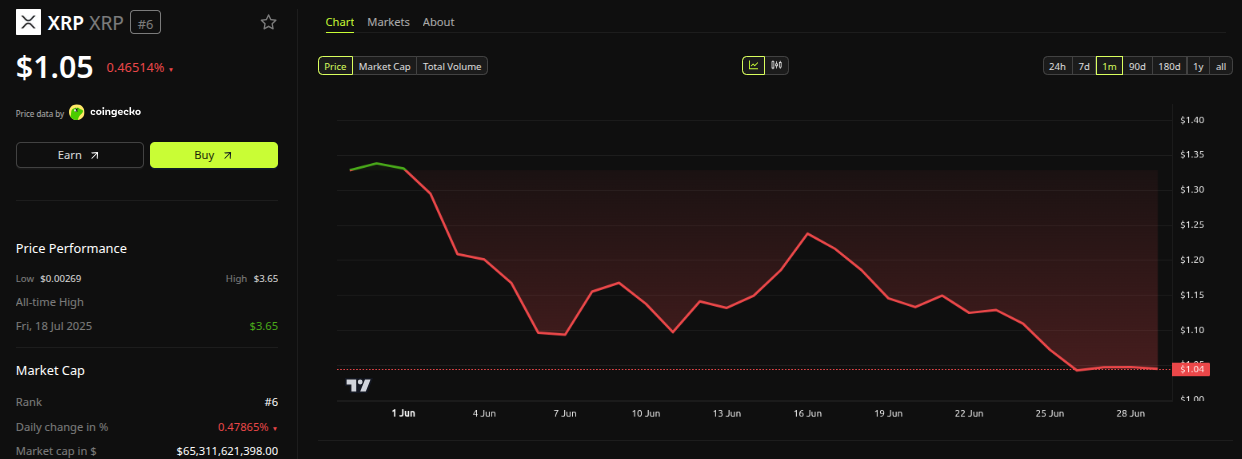Click the Market Cap heading

point(50,370)
